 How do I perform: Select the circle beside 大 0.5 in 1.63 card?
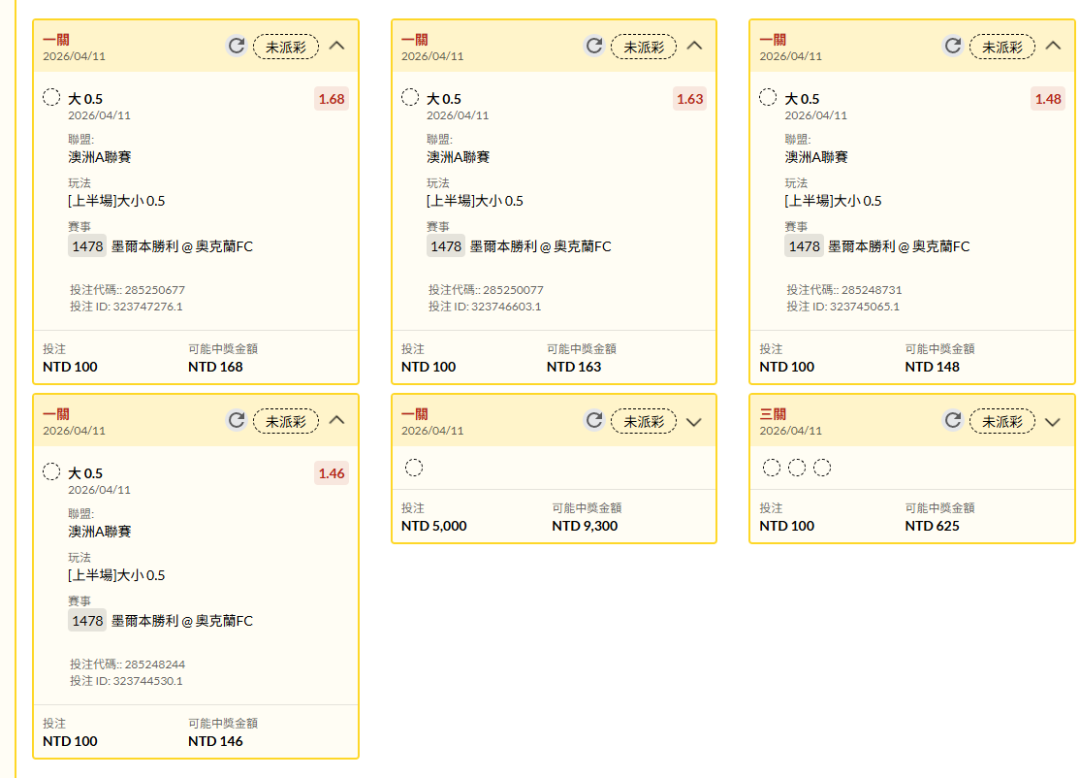click(410, 98)
